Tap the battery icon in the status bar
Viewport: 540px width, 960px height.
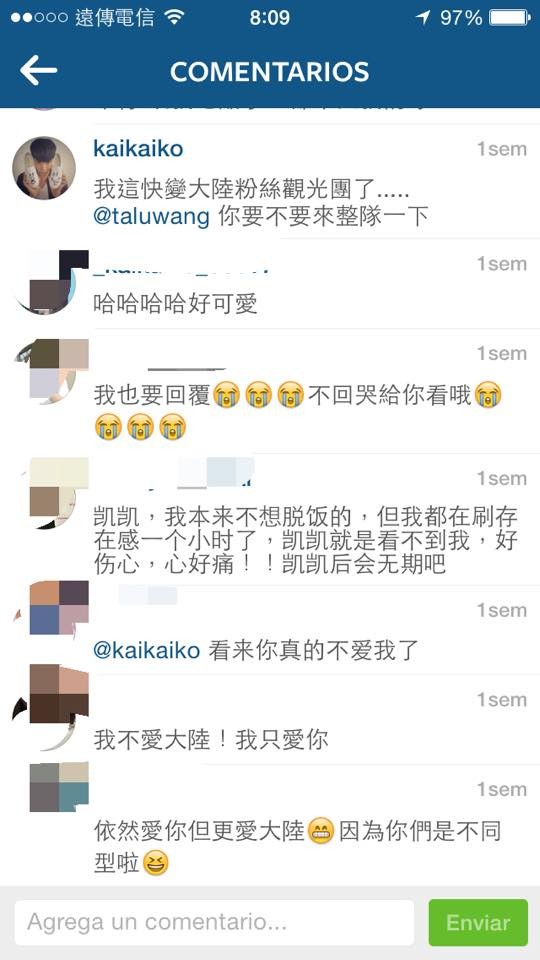point(509,17)
